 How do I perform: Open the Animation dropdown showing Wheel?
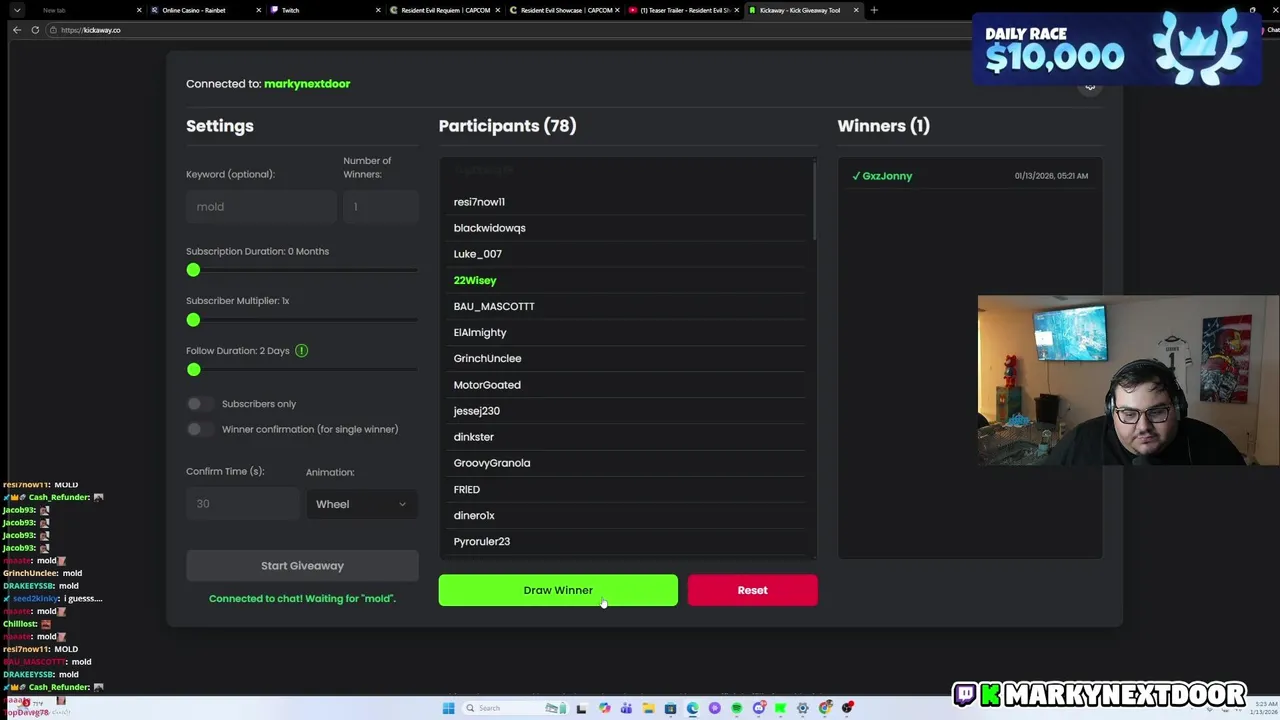pyautogui.click(x=361, y=504)
